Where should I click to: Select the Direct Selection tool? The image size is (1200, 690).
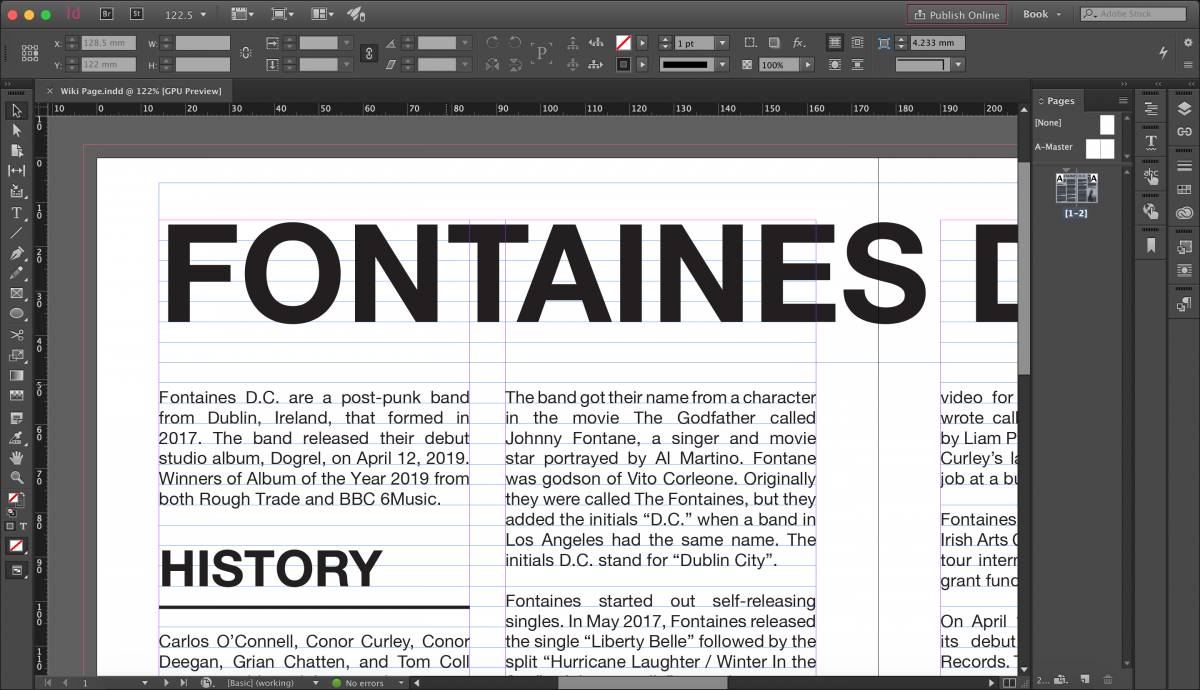(17, 130)
